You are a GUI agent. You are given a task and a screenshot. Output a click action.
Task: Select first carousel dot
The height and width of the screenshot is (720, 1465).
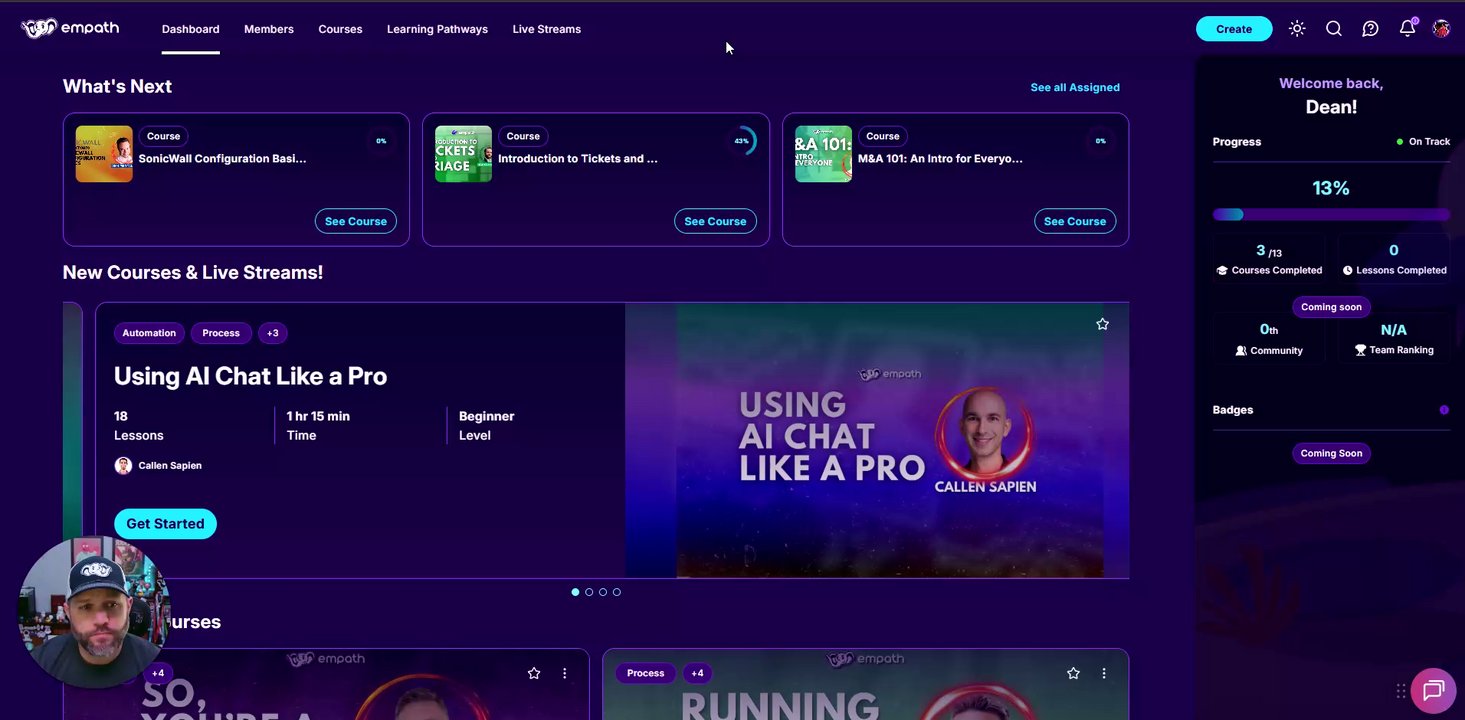(x=575, y=592)
